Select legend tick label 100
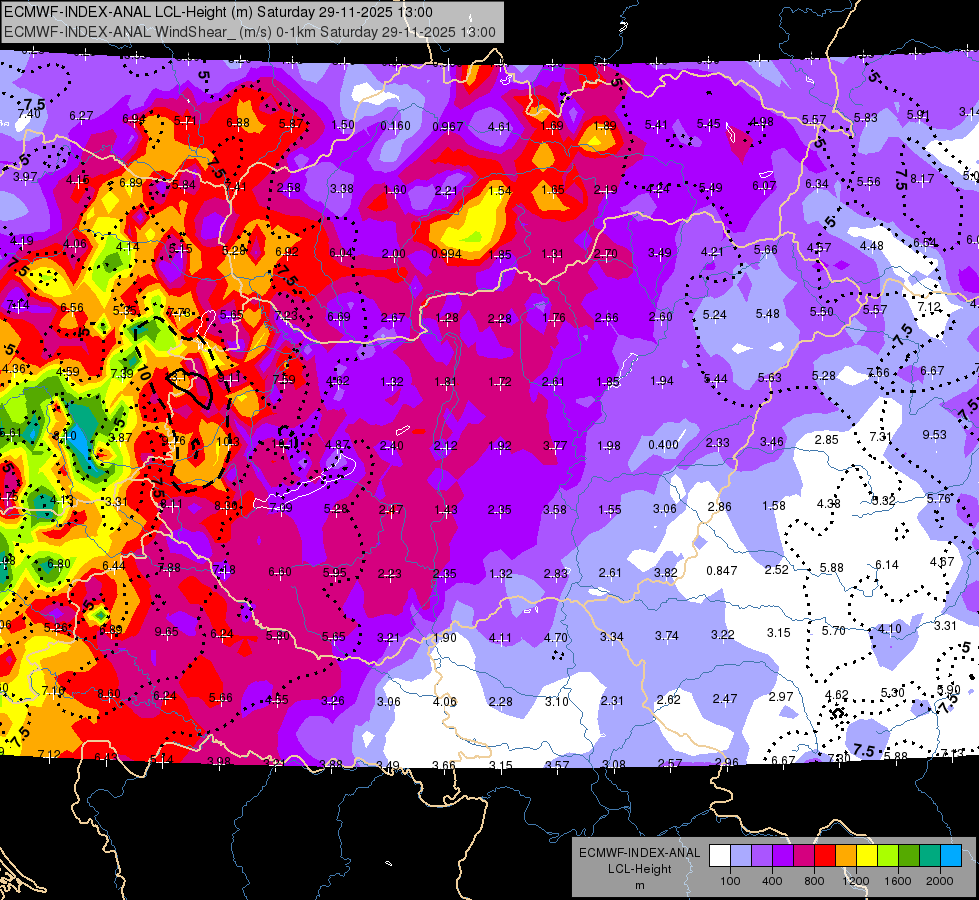Viewport: 979px width, 900px height. tap(730, 881)
